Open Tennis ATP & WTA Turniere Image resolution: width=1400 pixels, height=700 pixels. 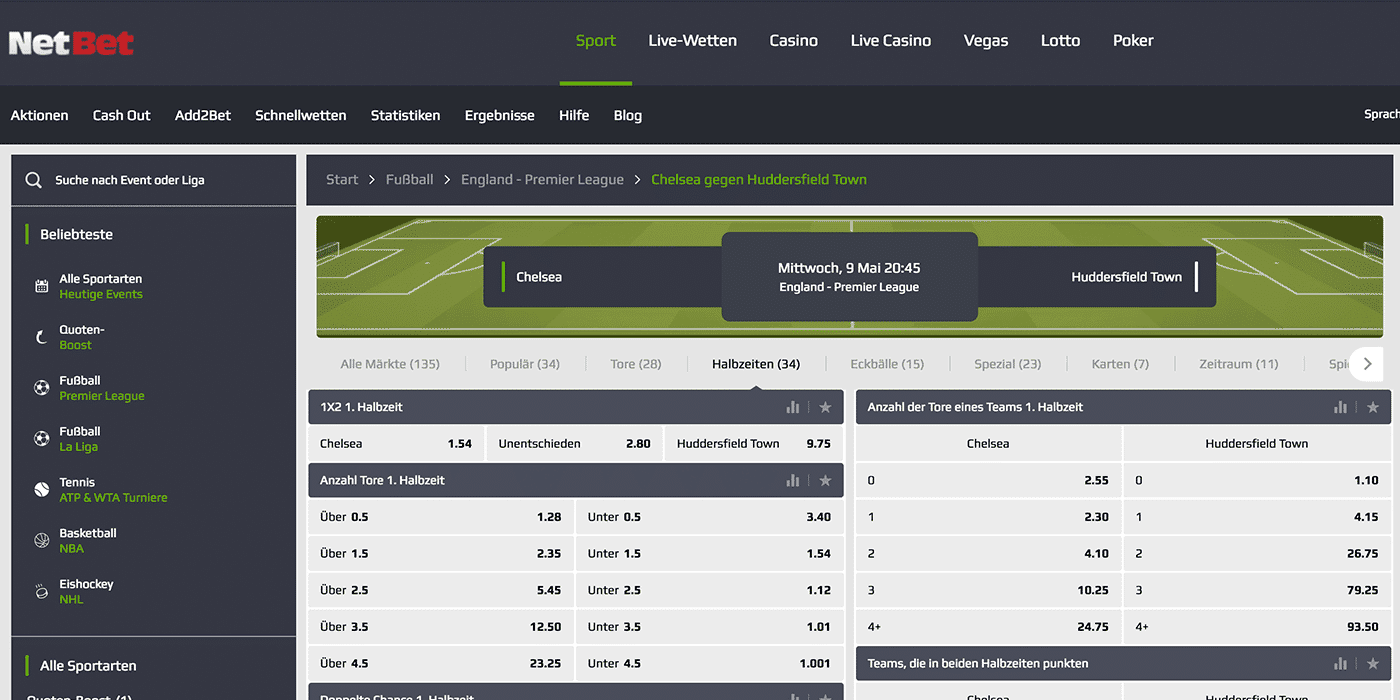tap(113, 490)
